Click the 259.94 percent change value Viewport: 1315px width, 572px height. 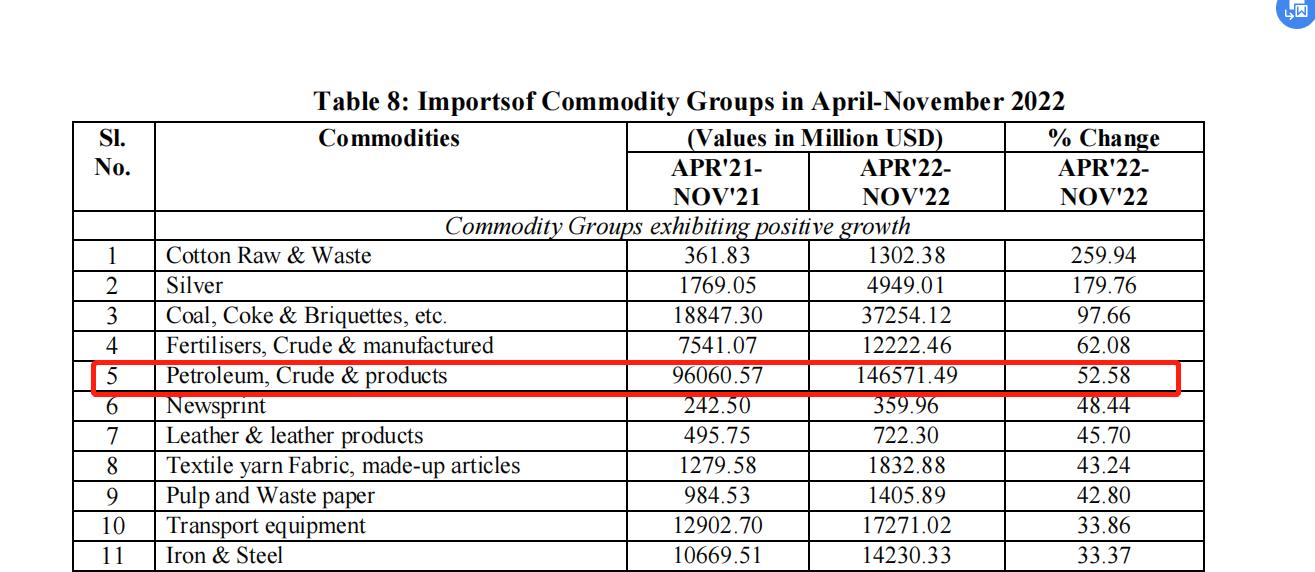[1103, 255]
